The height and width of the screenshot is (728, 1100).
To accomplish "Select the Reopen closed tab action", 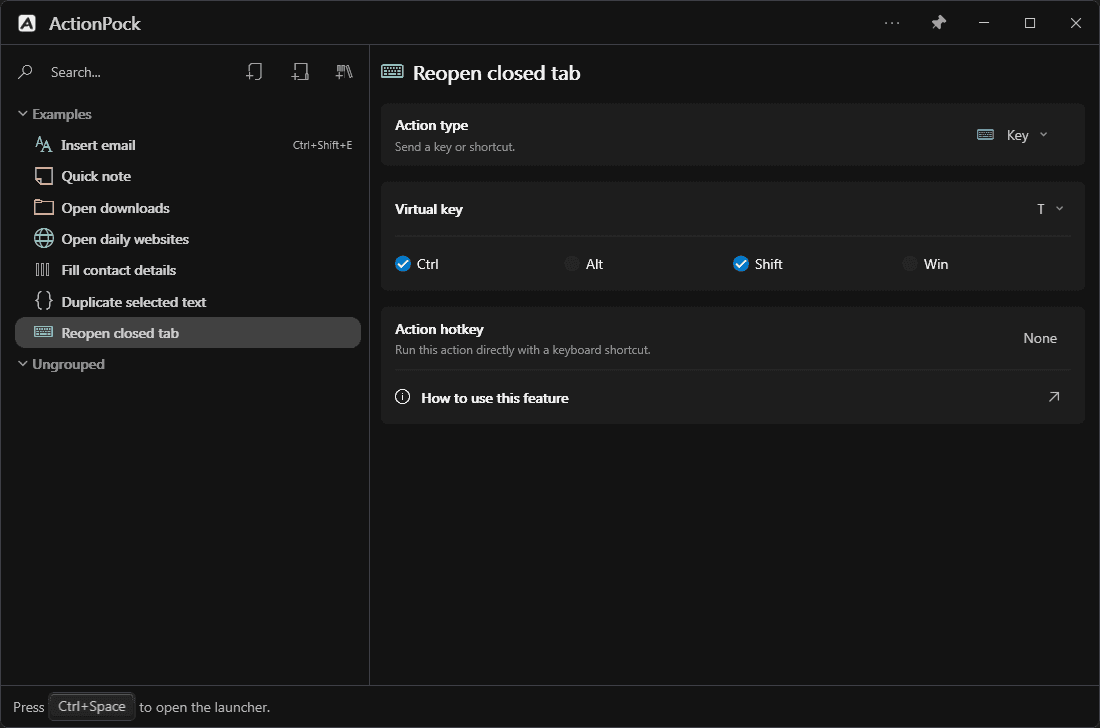I will click(x=188, y=332).
